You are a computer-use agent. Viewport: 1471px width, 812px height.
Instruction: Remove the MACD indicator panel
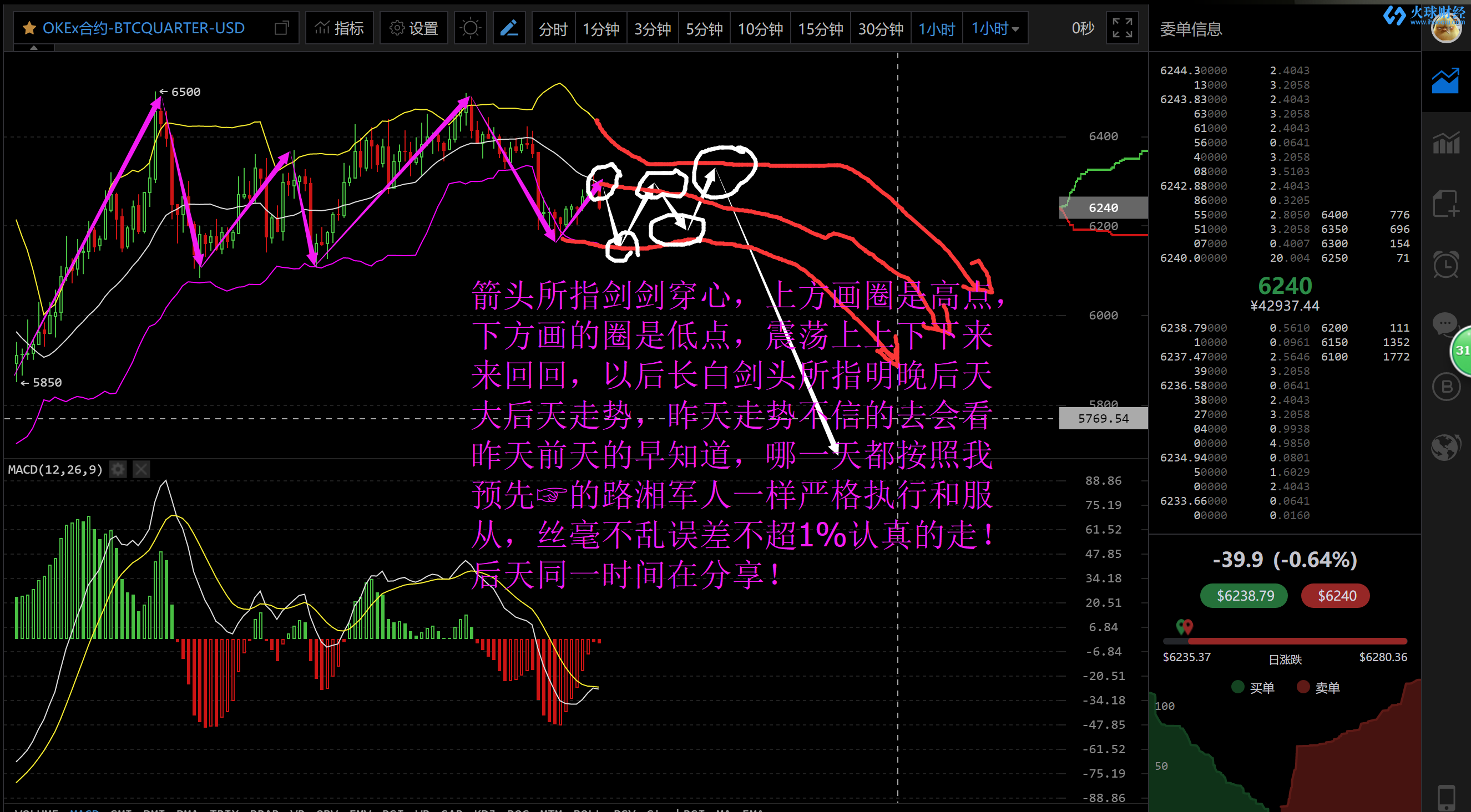pos(141,469)
